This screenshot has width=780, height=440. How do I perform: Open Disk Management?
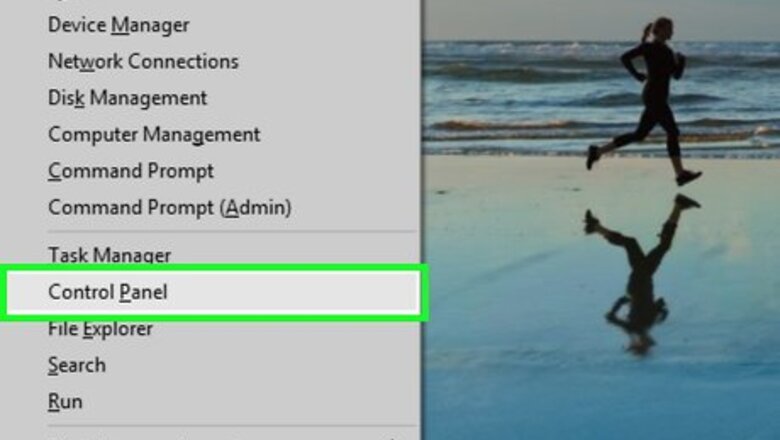point(127,98)
